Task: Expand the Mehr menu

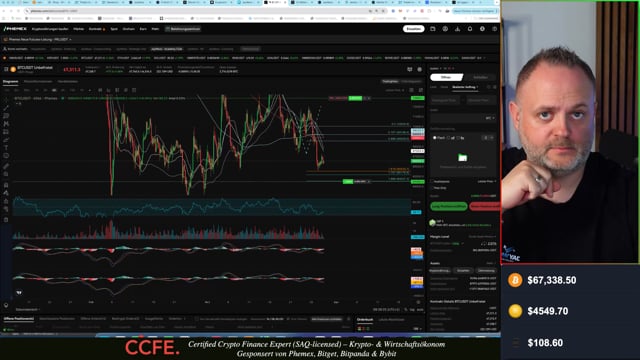Action: tap(155, 29)
